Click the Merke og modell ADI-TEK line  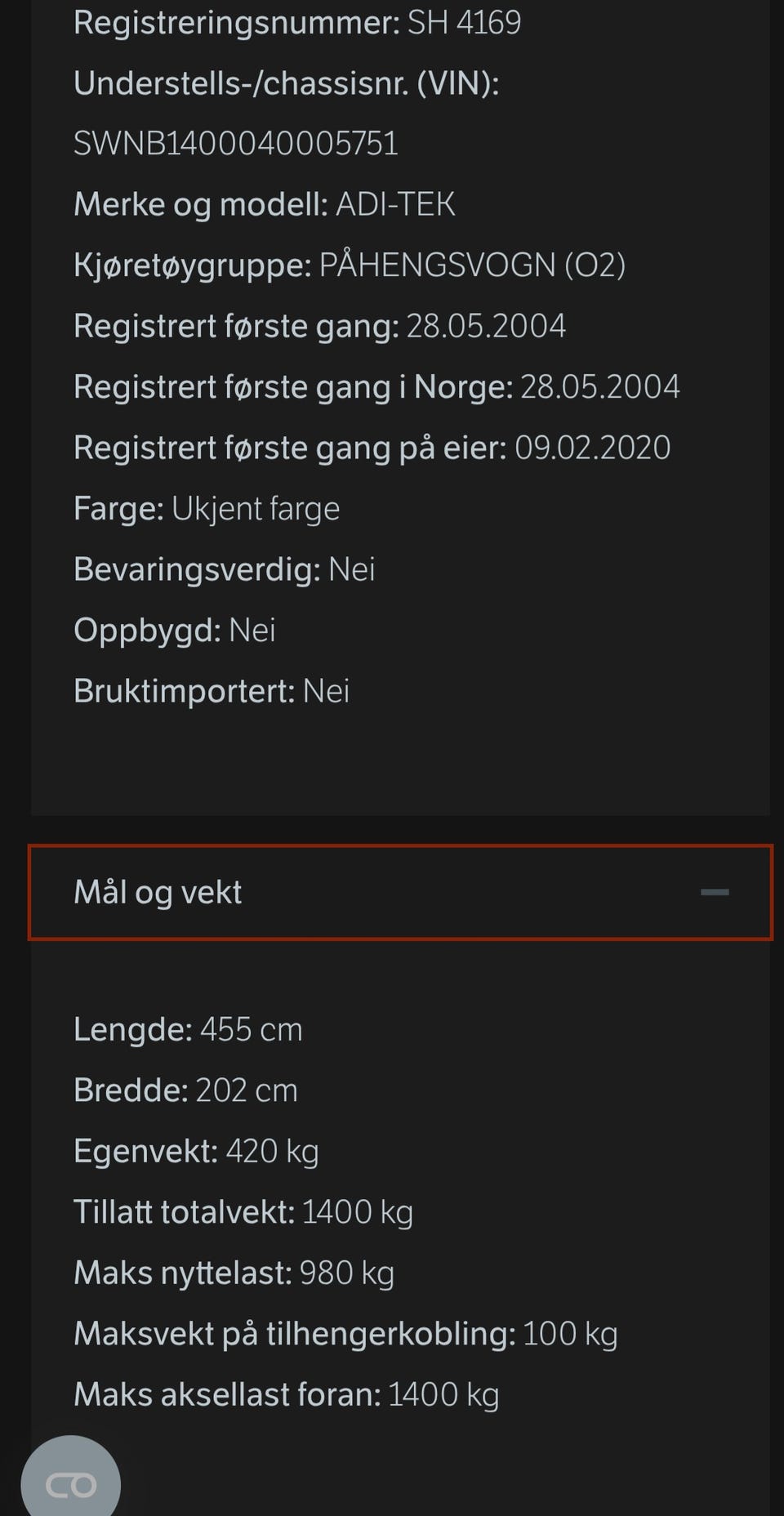[x=264, y=204]
